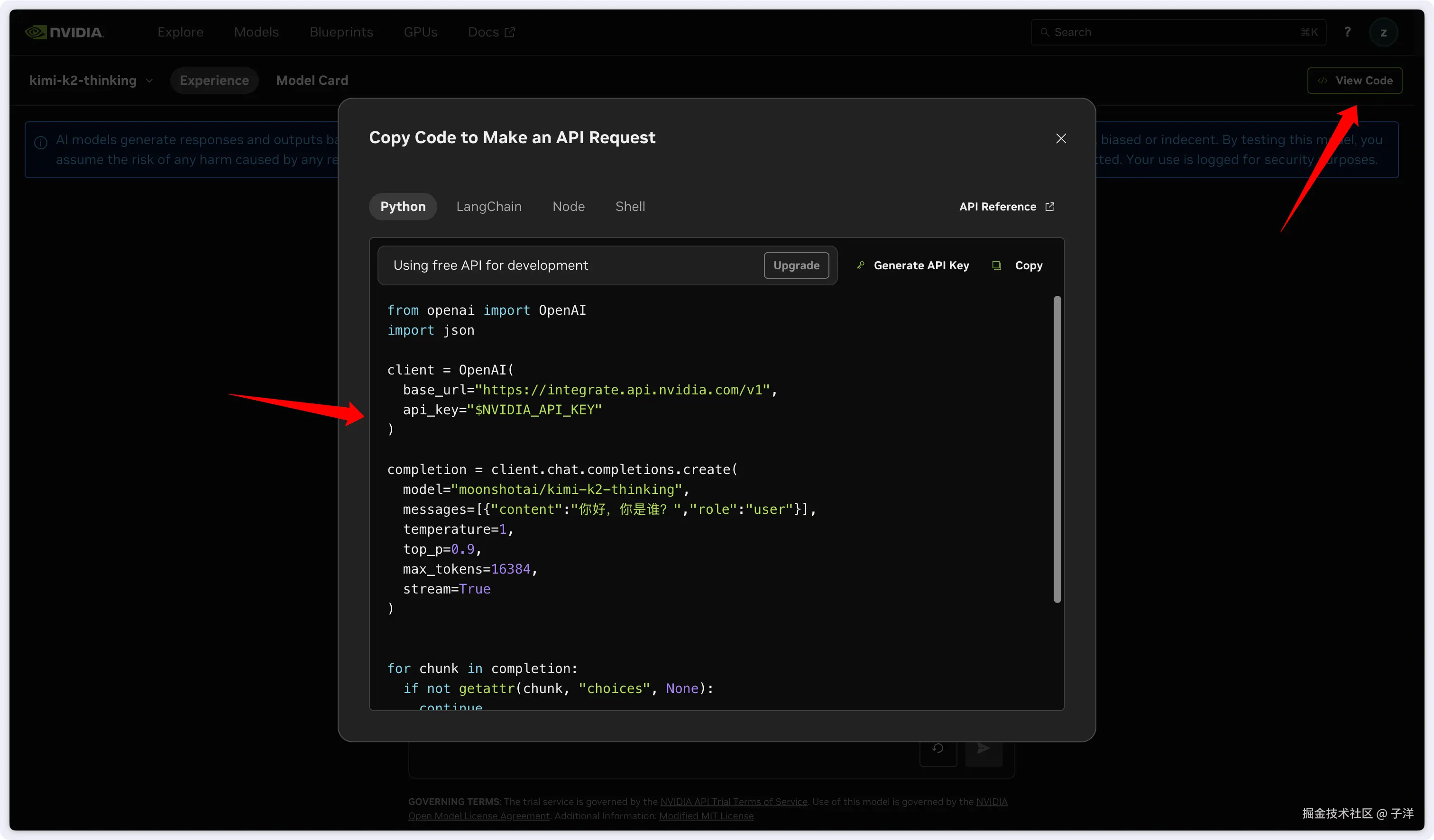Image resolution: width=1434 pixels, height=840 pixels.
Task: Click the Search input field
Action: coord(1172,32)
